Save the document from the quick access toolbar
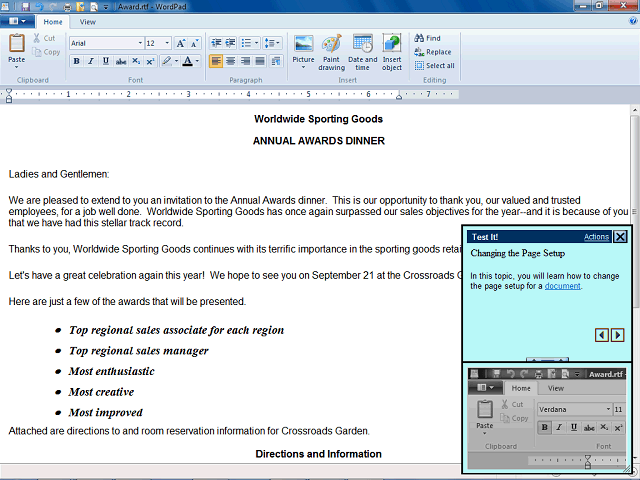The height and width of the screenshot is (480, 640). [25, 7]
